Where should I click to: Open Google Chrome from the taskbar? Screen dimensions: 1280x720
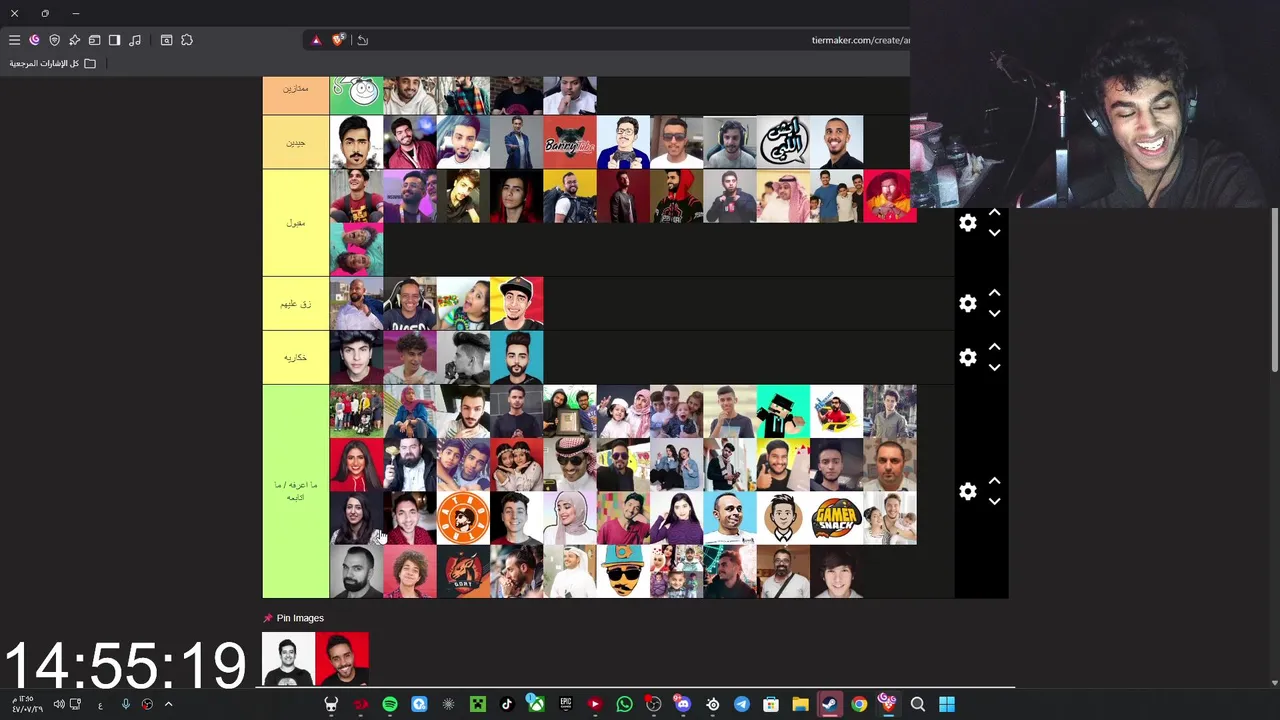[859, 704]
